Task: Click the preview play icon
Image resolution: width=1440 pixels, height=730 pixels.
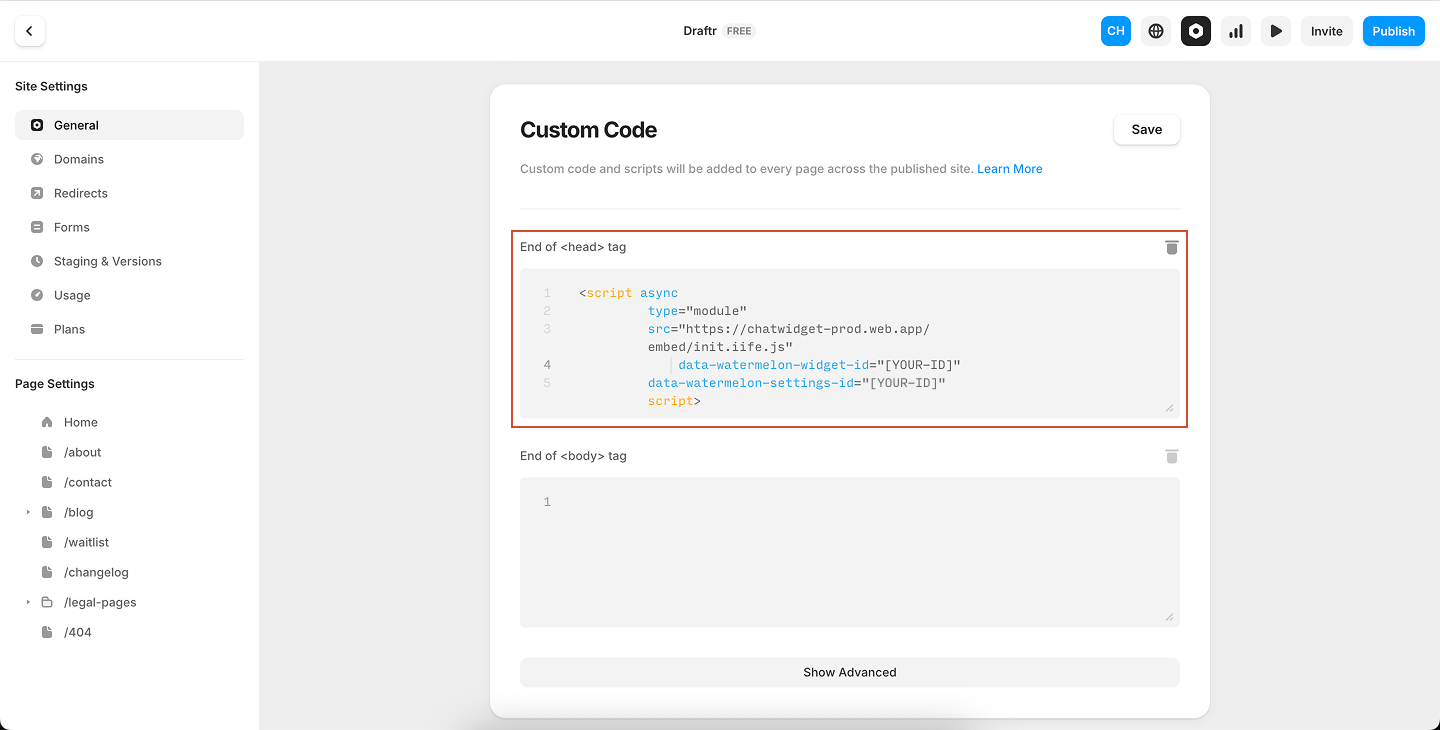Action: point(1276,31)
